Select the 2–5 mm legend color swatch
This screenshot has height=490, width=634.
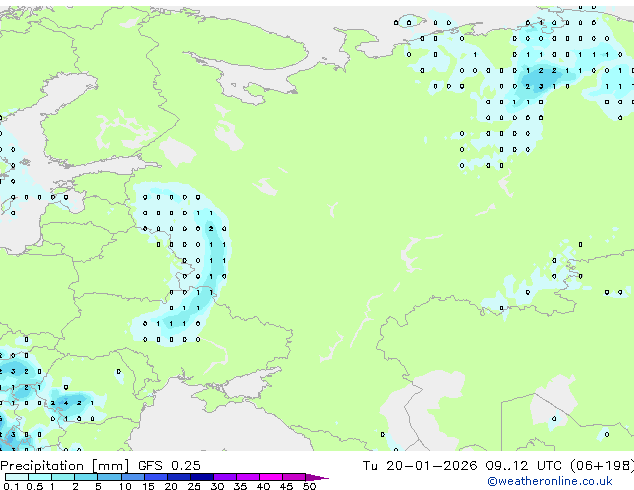[x=86, y=477]
